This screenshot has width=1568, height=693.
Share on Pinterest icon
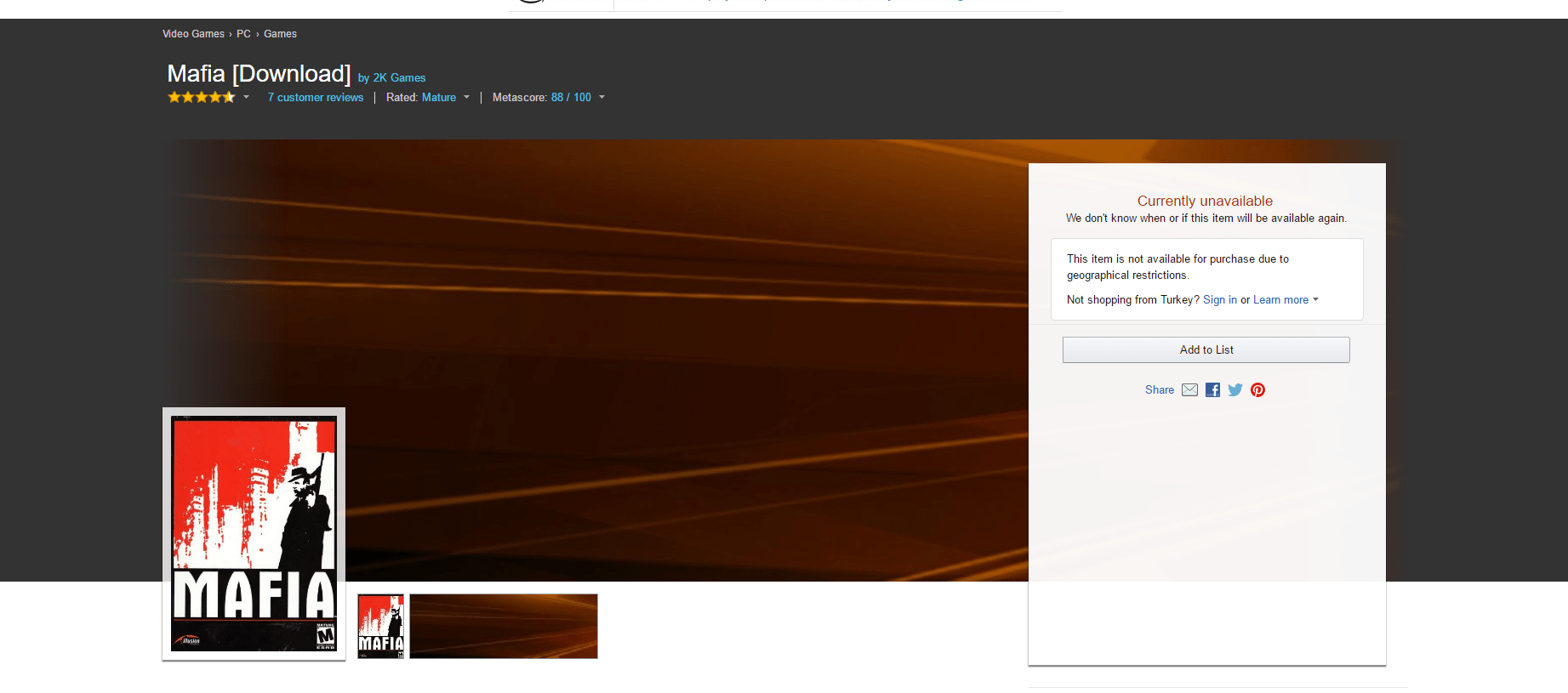coord(1257,390)
